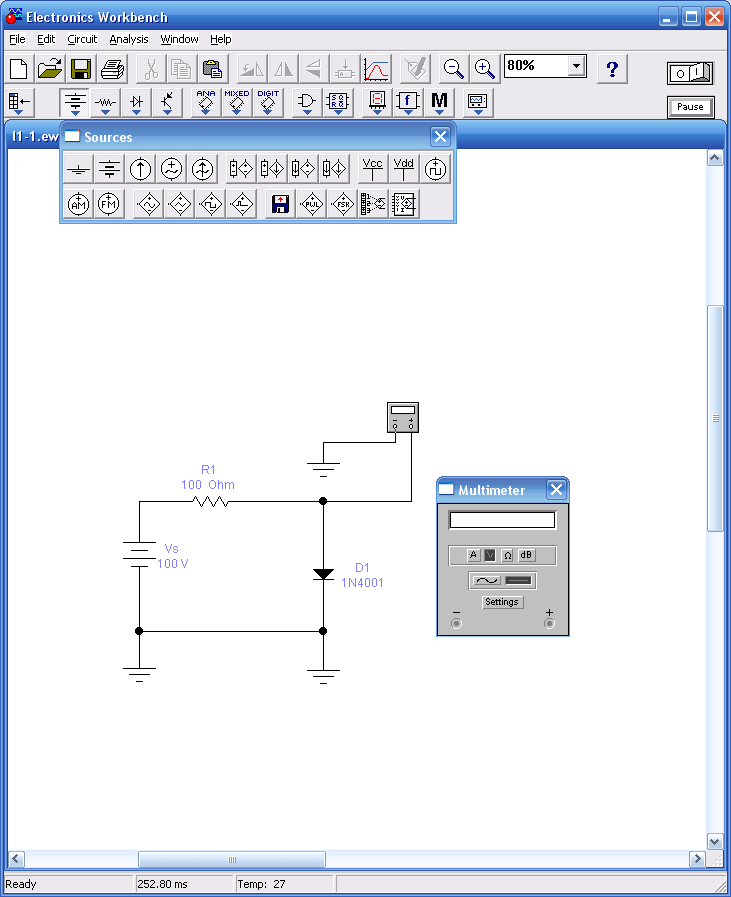Open the zoom percentage dropdown arrow
Screen dimensions: 731x897
coord(577,66)
